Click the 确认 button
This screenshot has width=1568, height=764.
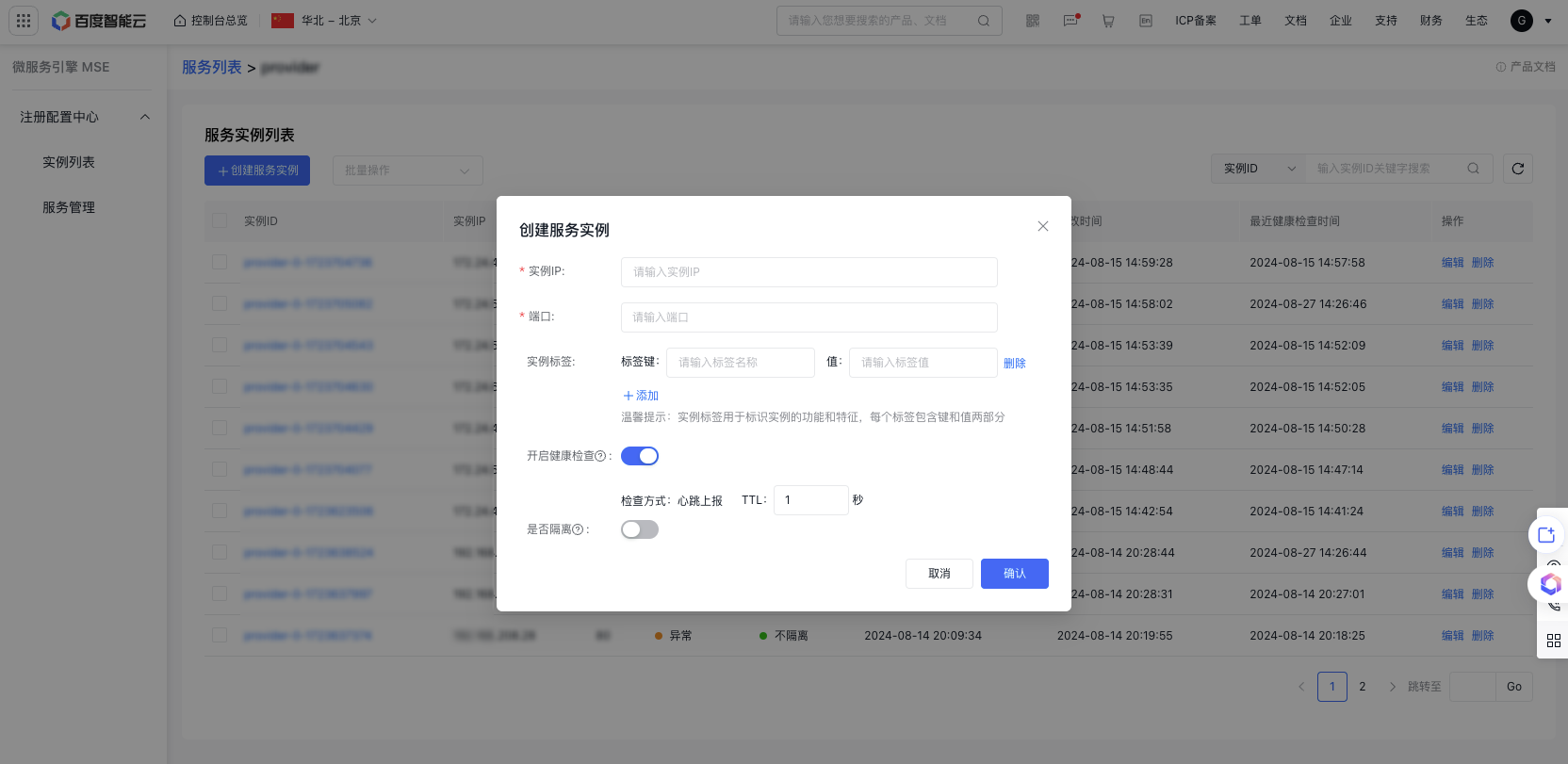(x=1015, y=574)
